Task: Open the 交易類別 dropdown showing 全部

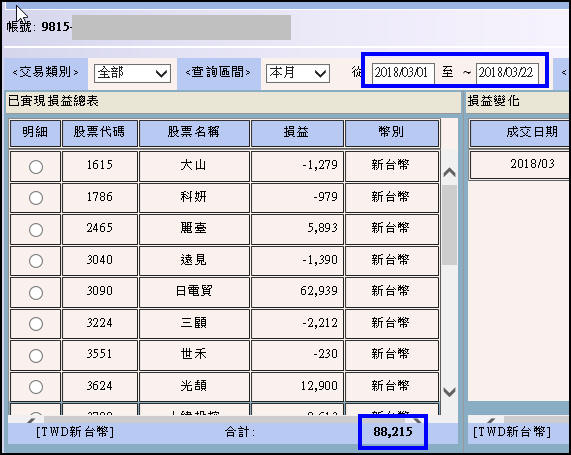Action: coord(132,73)
